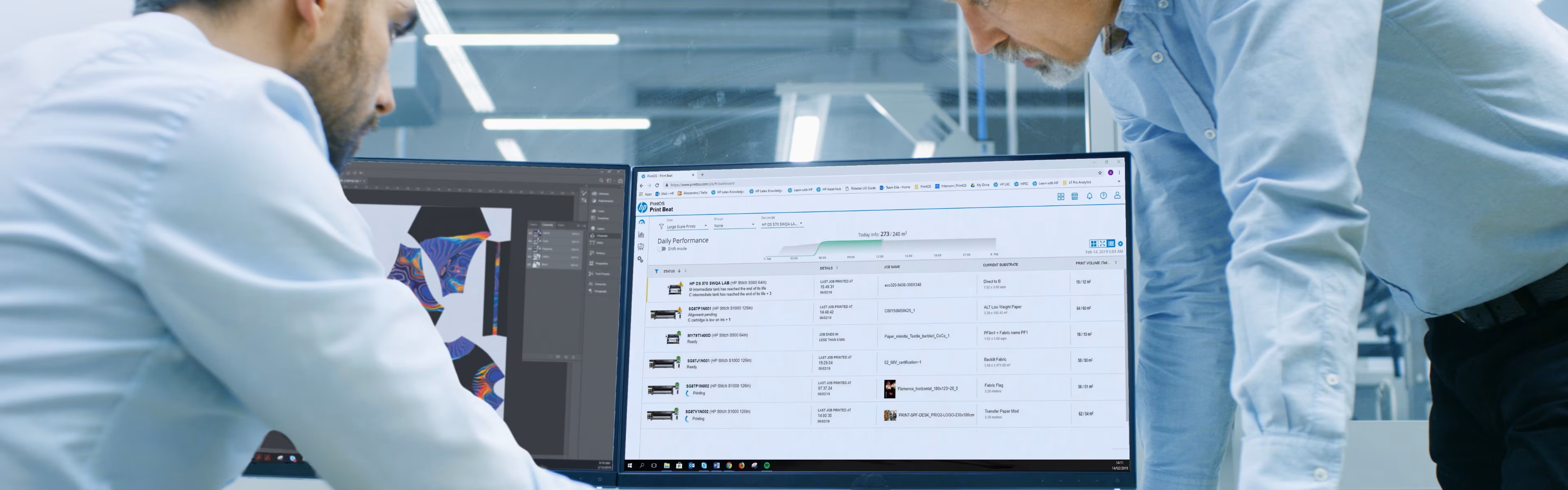Open the Alessandro | Trello bookmark
1568x490 pixels.
[x=693, y=194]
